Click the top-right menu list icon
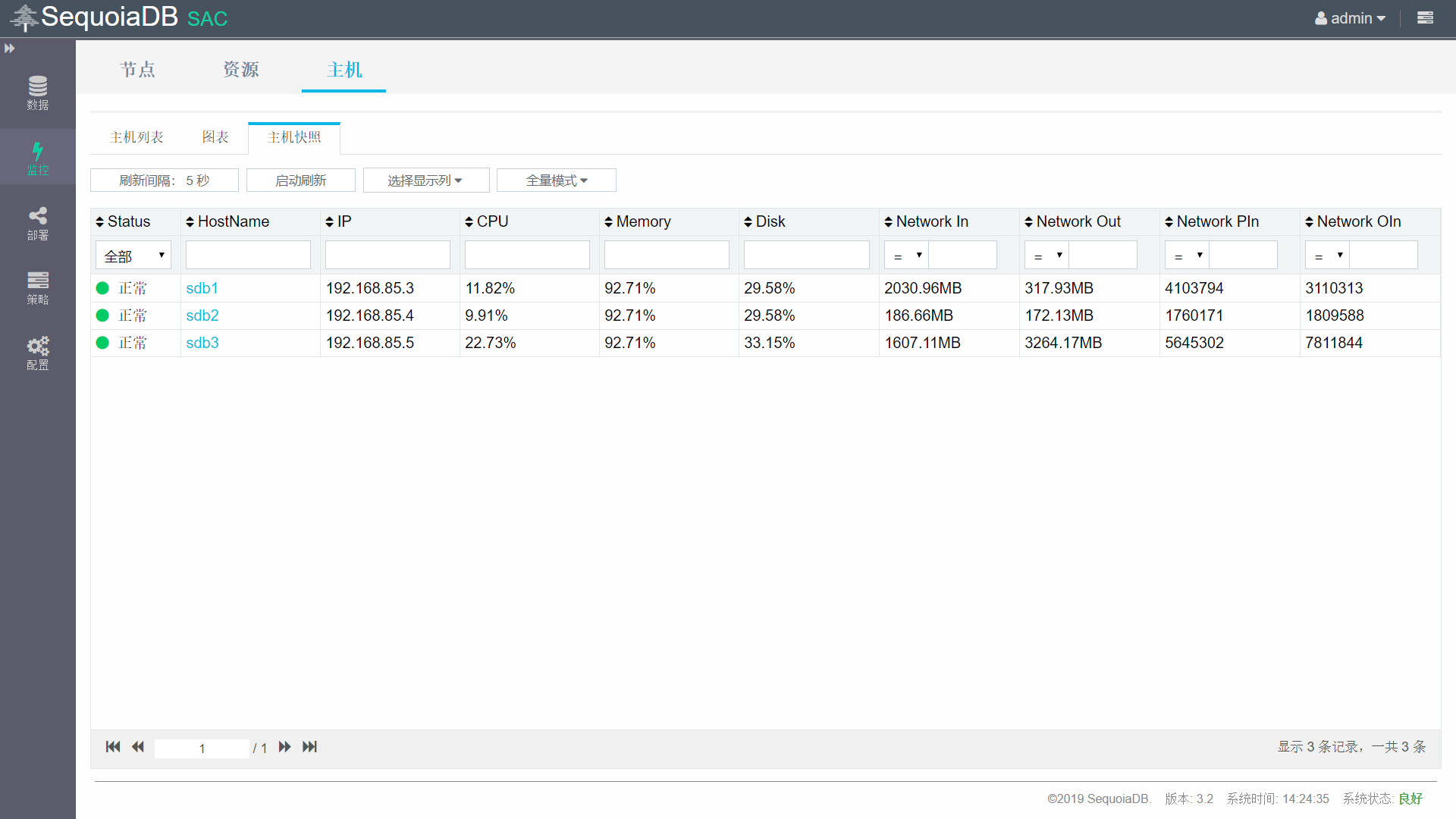Image resolution: width=1456 pixels, height=819 pixels. click(1425, 18)
